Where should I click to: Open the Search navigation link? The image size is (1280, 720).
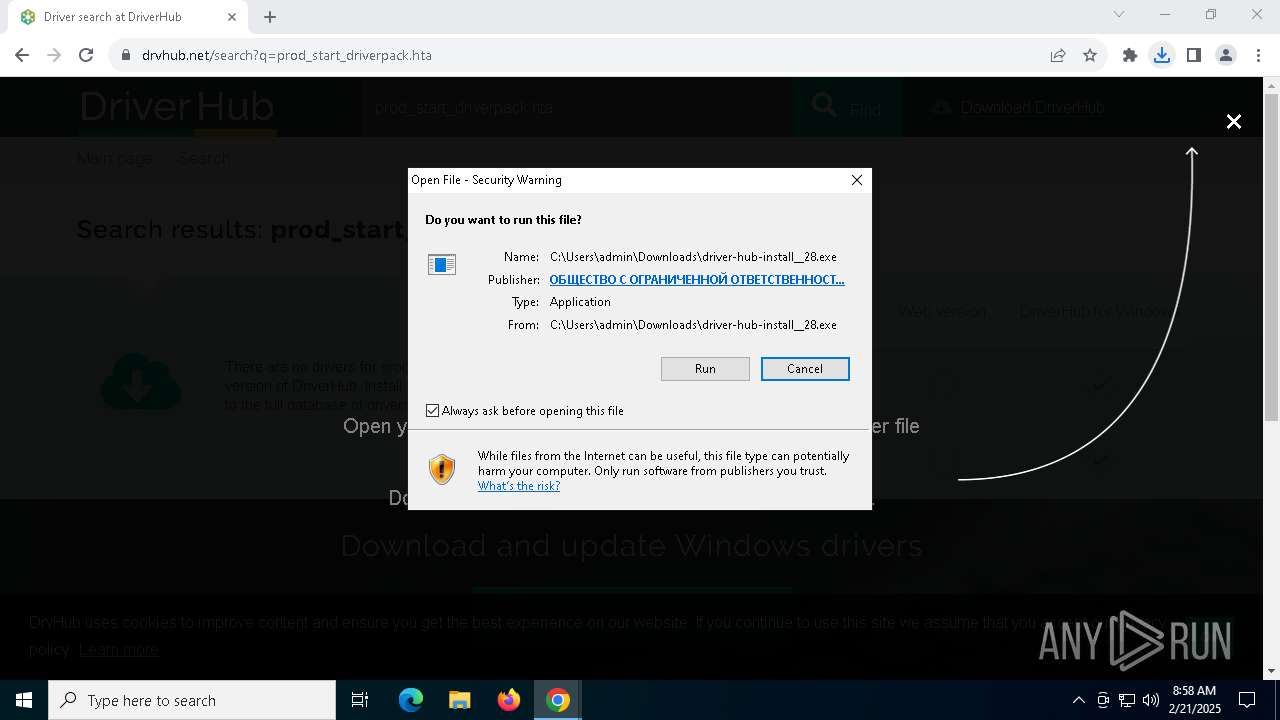tap(204, 158)
